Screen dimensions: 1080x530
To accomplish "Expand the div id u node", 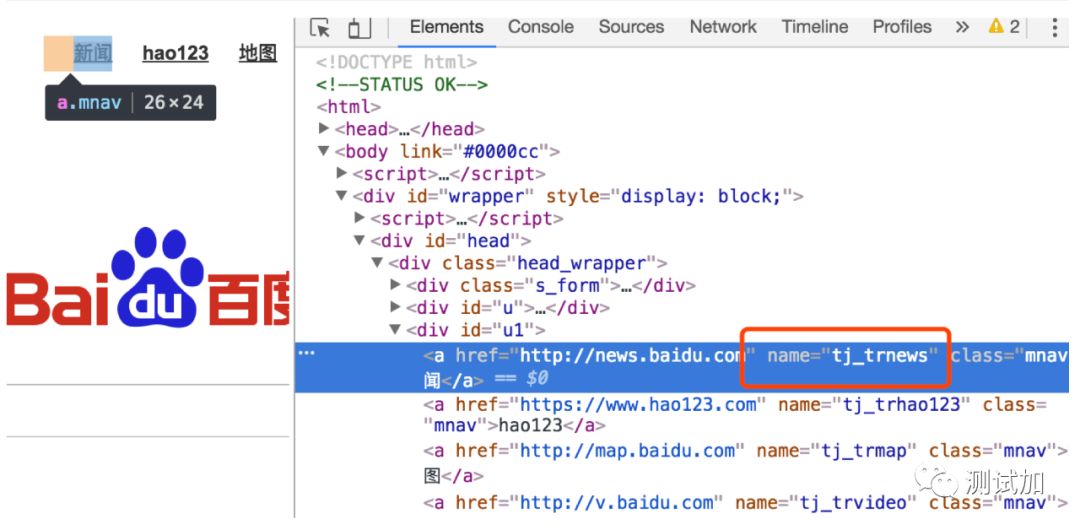I will [x=395, y=307].
